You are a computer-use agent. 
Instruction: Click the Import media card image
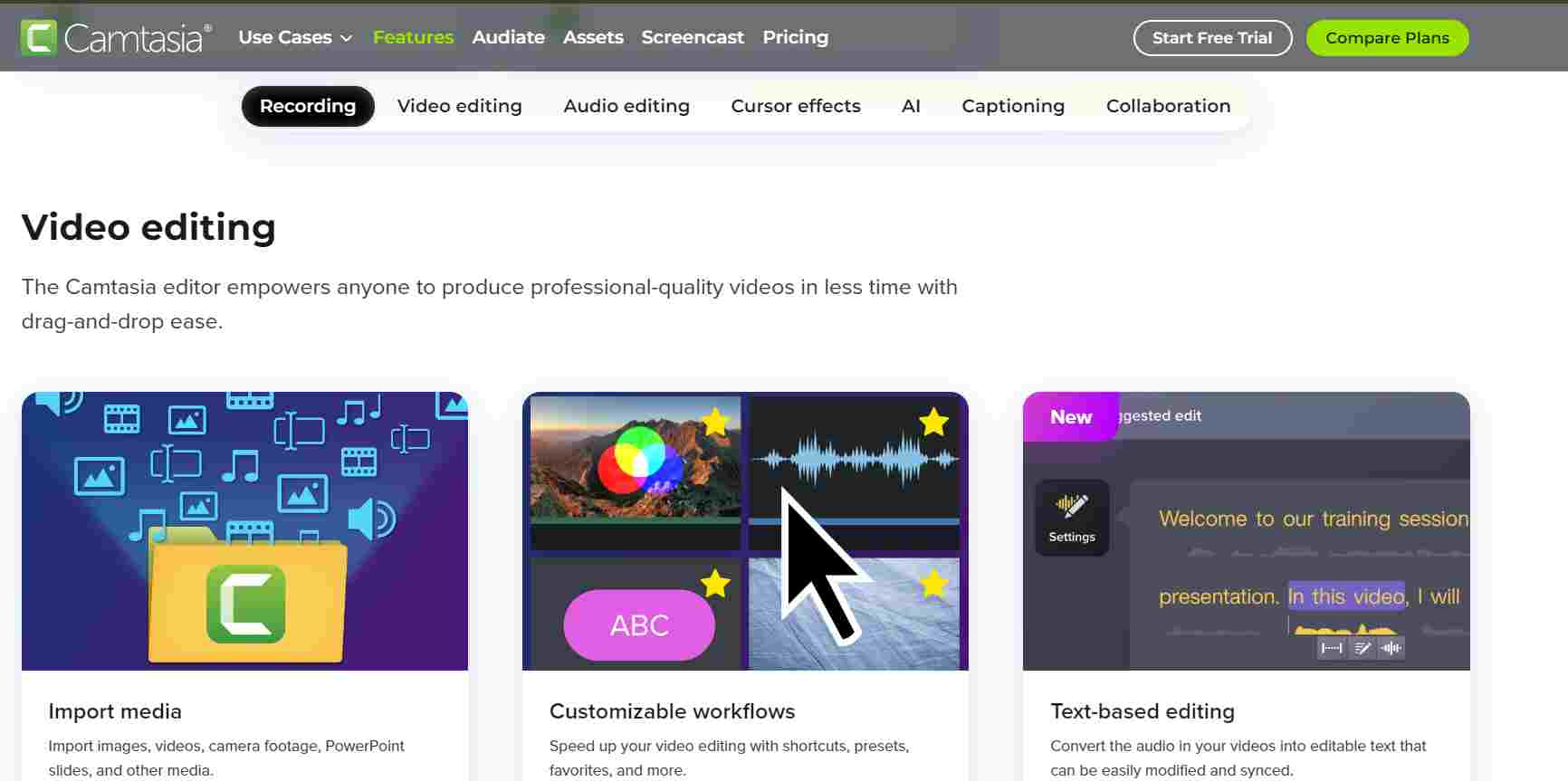[244, 531]
